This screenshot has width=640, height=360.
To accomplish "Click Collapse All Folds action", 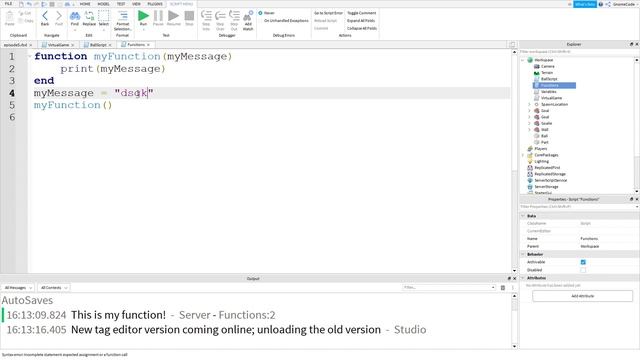I will pos(362,28).
